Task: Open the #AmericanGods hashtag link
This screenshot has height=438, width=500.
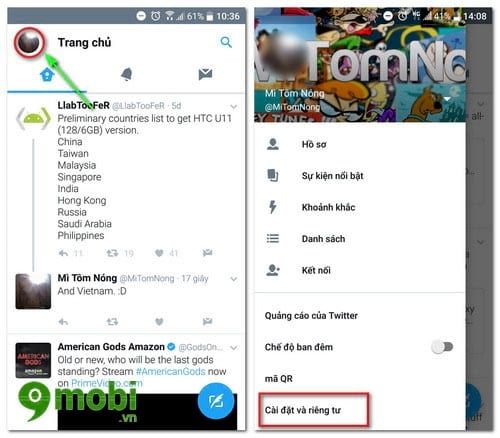Action: pyautogui.click(x=171, y=372)
